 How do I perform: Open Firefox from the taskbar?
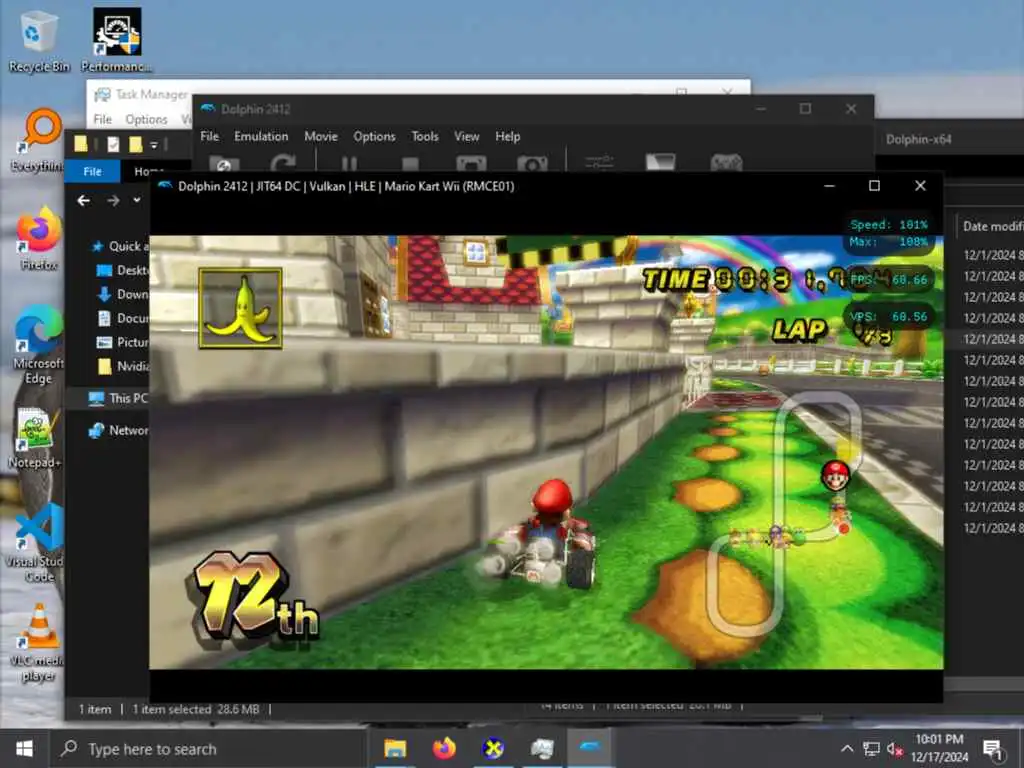coord(444,748)
